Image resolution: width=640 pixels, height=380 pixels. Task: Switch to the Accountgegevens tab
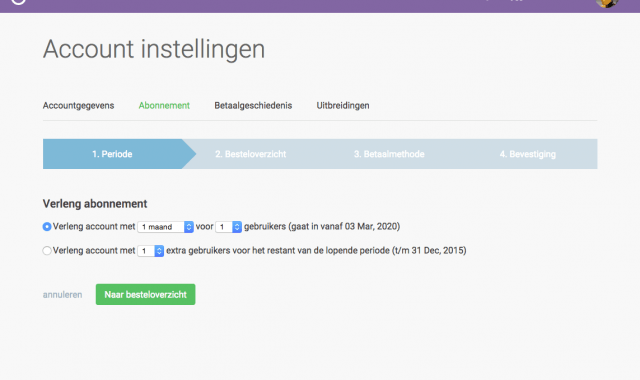point(78,106)
